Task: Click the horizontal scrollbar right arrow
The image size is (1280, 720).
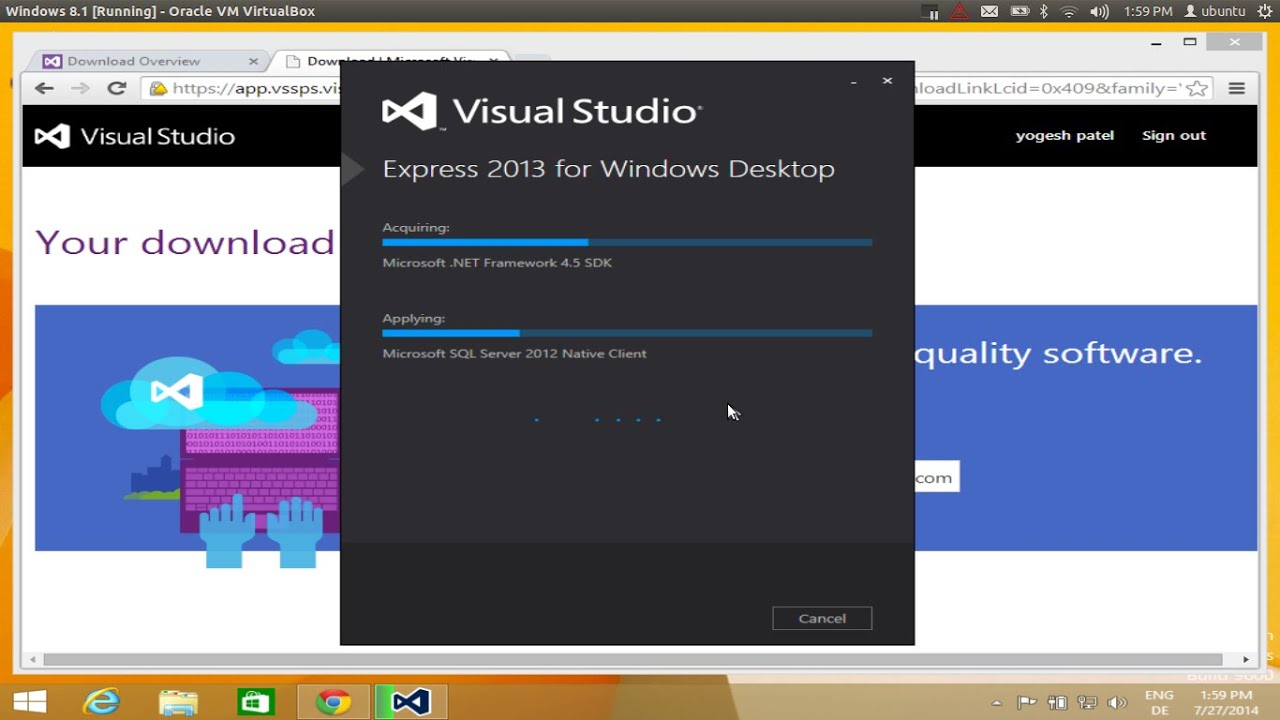Action: 1246,660
